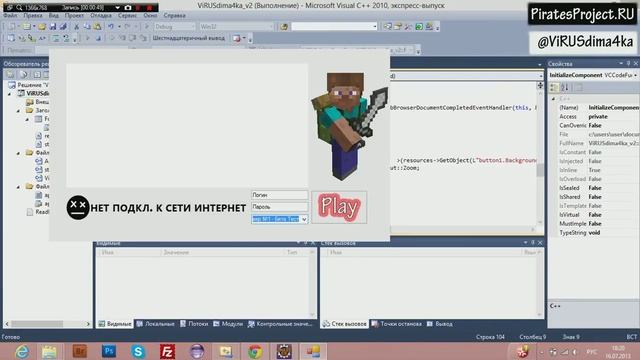Click the Solution Explorer horizontal scrollbar
Viewport: 640px width, 360px height.
47,324
